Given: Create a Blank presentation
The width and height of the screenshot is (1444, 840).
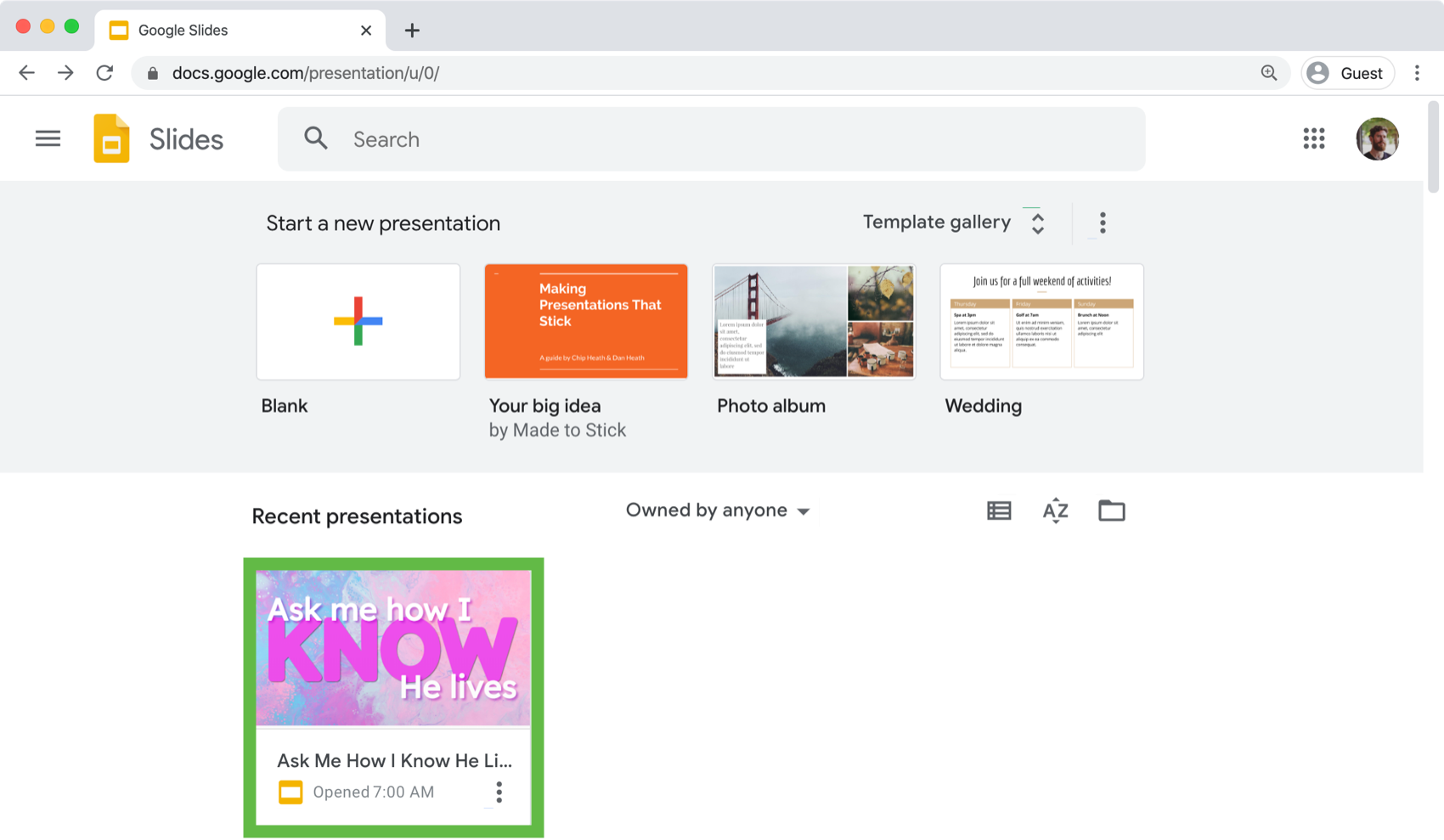Looking at the screenshot, I should pos(358,322).
